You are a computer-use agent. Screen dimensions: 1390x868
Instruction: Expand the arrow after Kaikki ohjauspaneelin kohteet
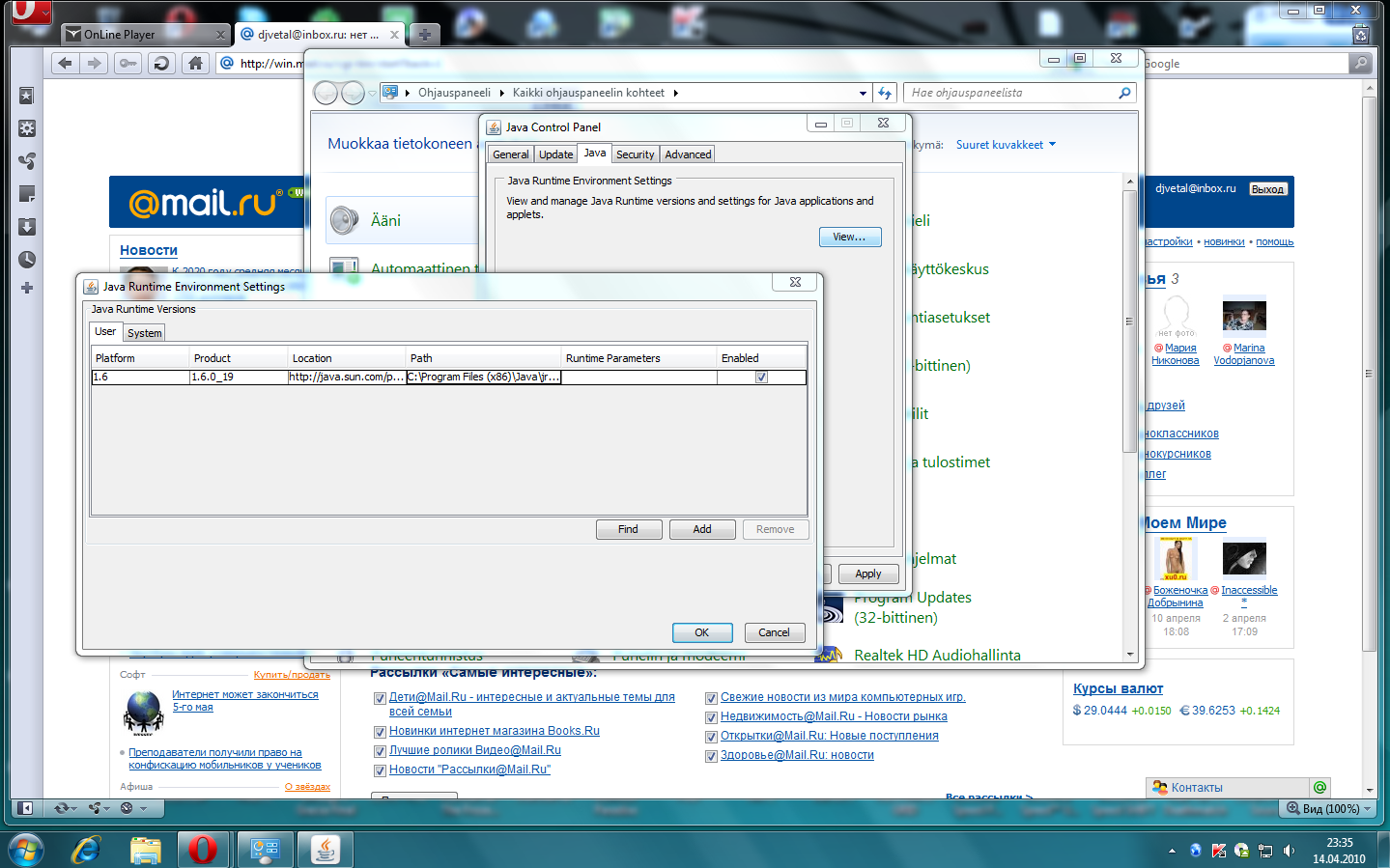point(676,94)
